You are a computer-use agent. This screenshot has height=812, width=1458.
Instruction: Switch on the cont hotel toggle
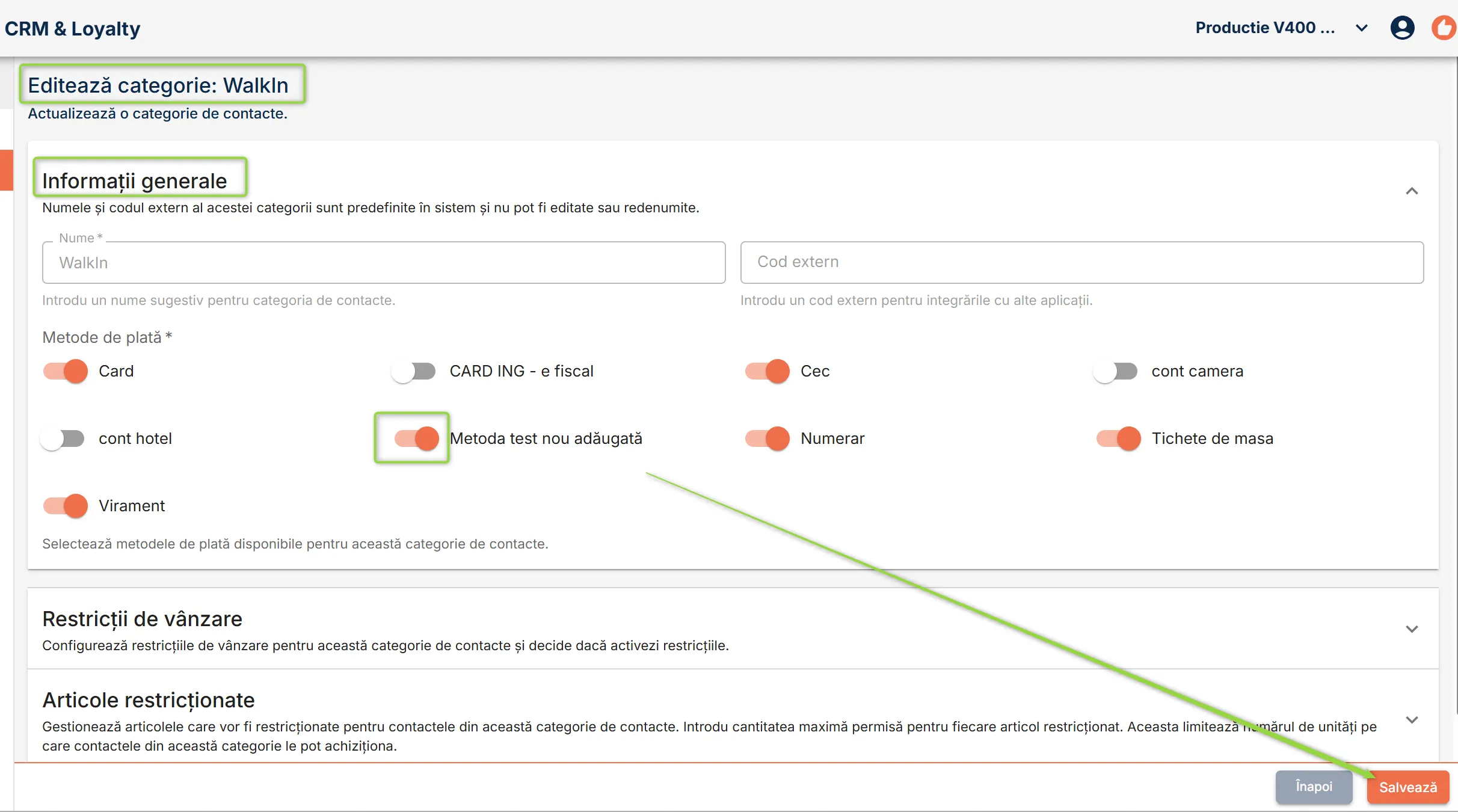(63, 438)
